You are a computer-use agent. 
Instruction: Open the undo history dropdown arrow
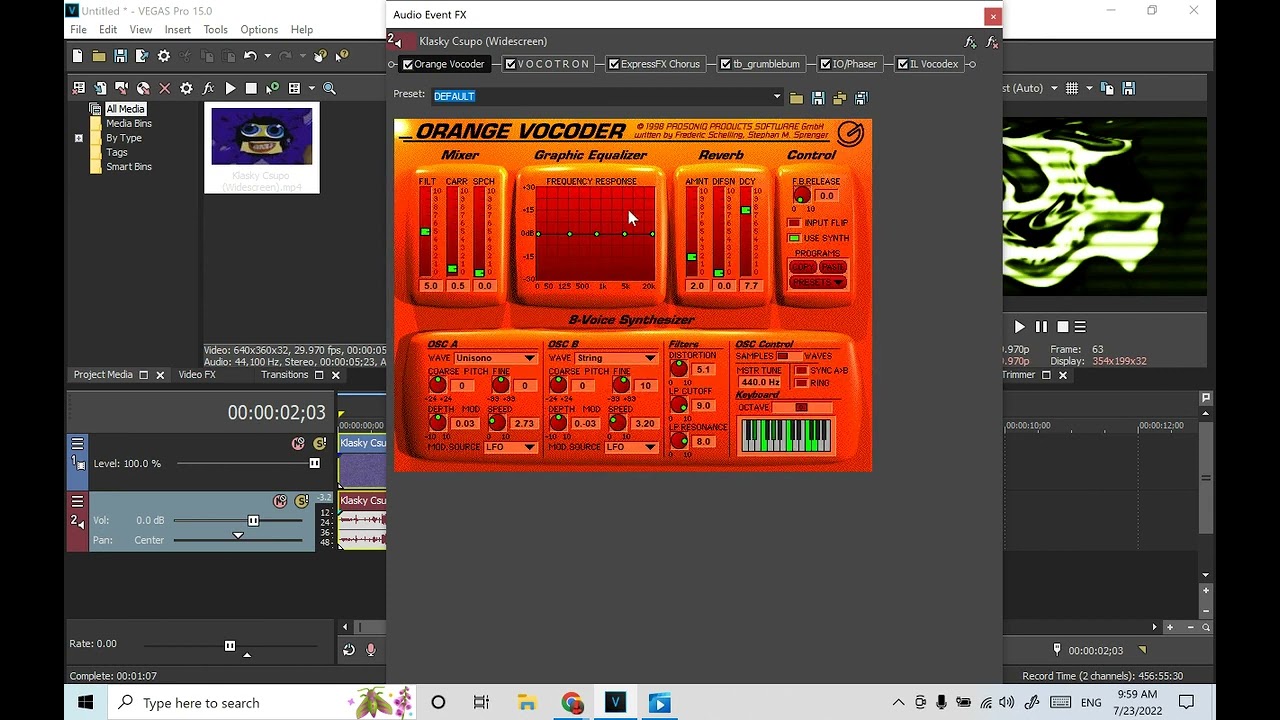click(267, 57)
